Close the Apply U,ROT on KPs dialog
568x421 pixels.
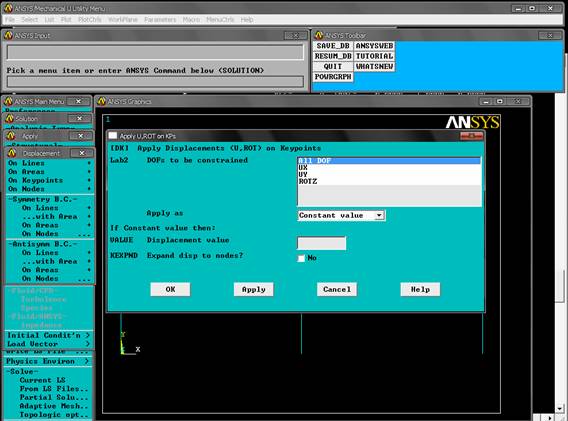coord(471,136)
